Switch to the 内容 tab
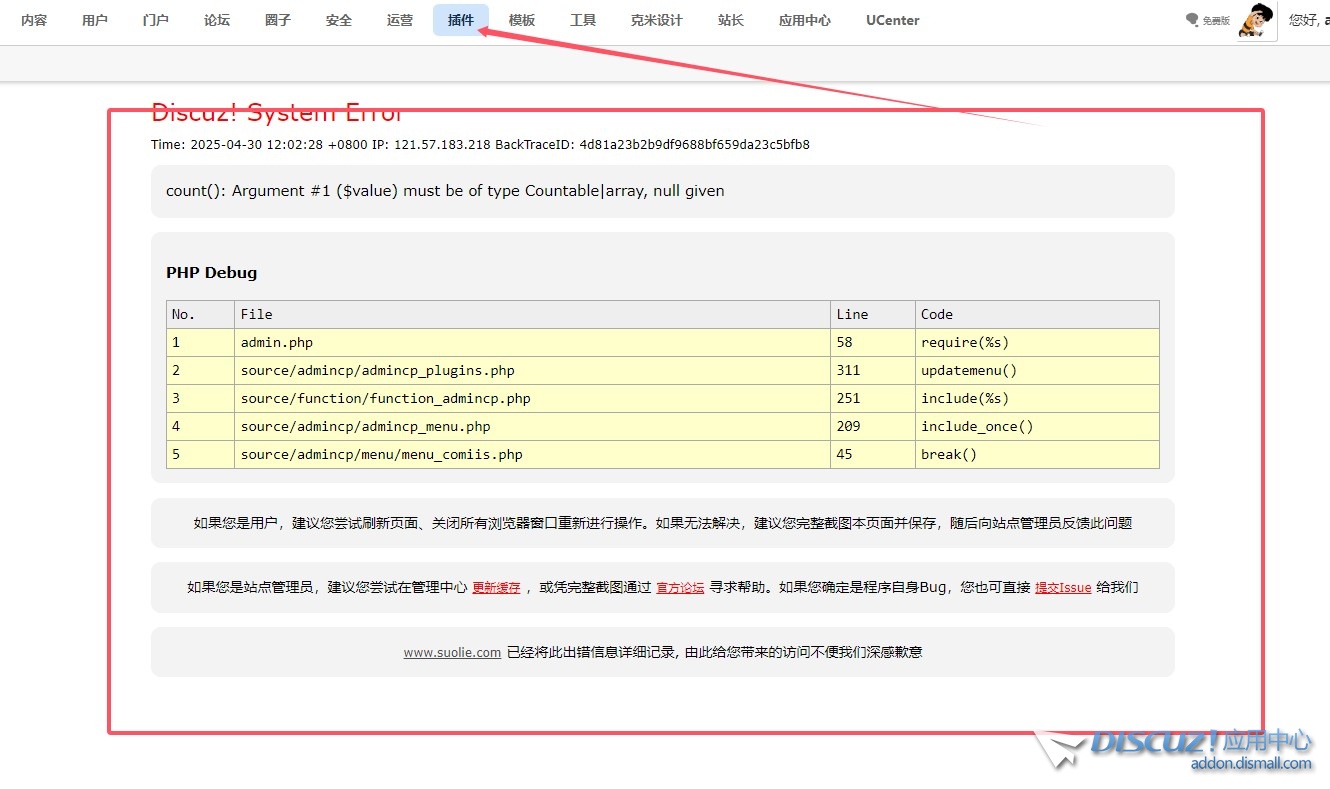The width and height of the screenshot is (1330, 789). [34, 20]
